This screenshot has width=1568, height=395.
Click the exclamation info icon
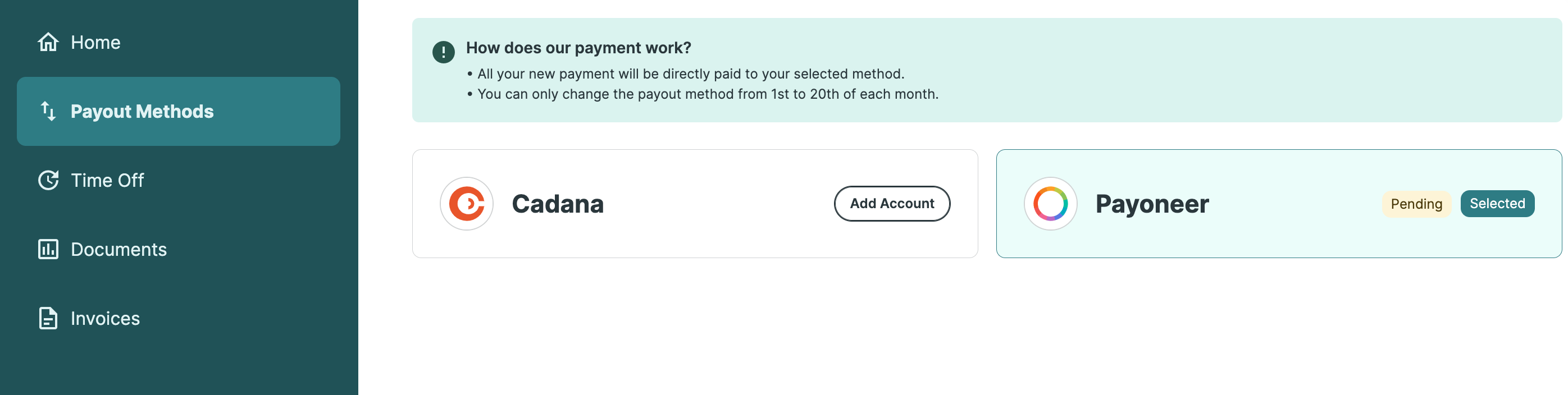point(443,52)
